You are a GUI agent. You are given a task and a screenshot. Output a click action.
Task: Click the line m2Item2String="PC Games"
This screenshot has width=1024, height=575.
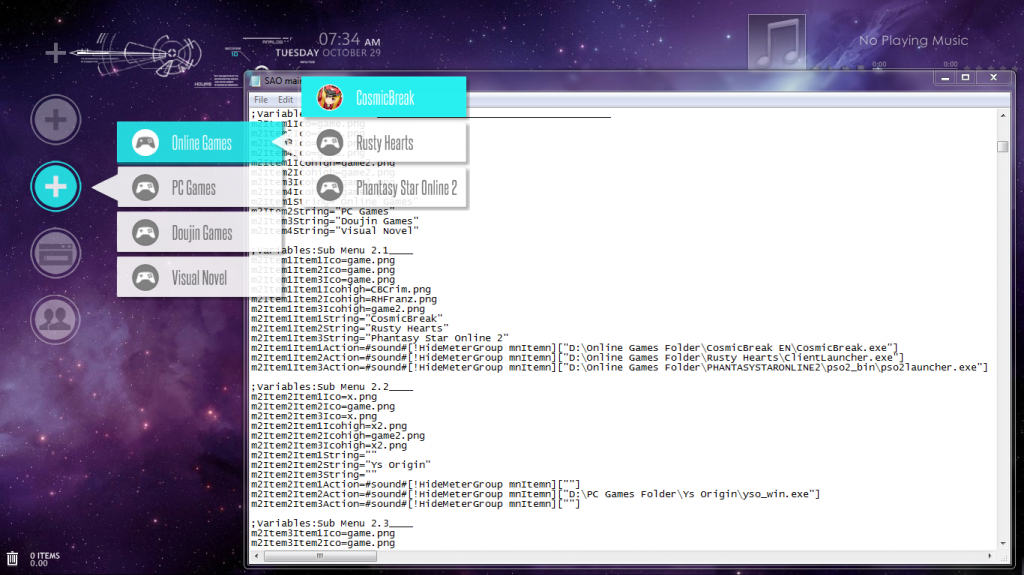(x=323, y=211)
